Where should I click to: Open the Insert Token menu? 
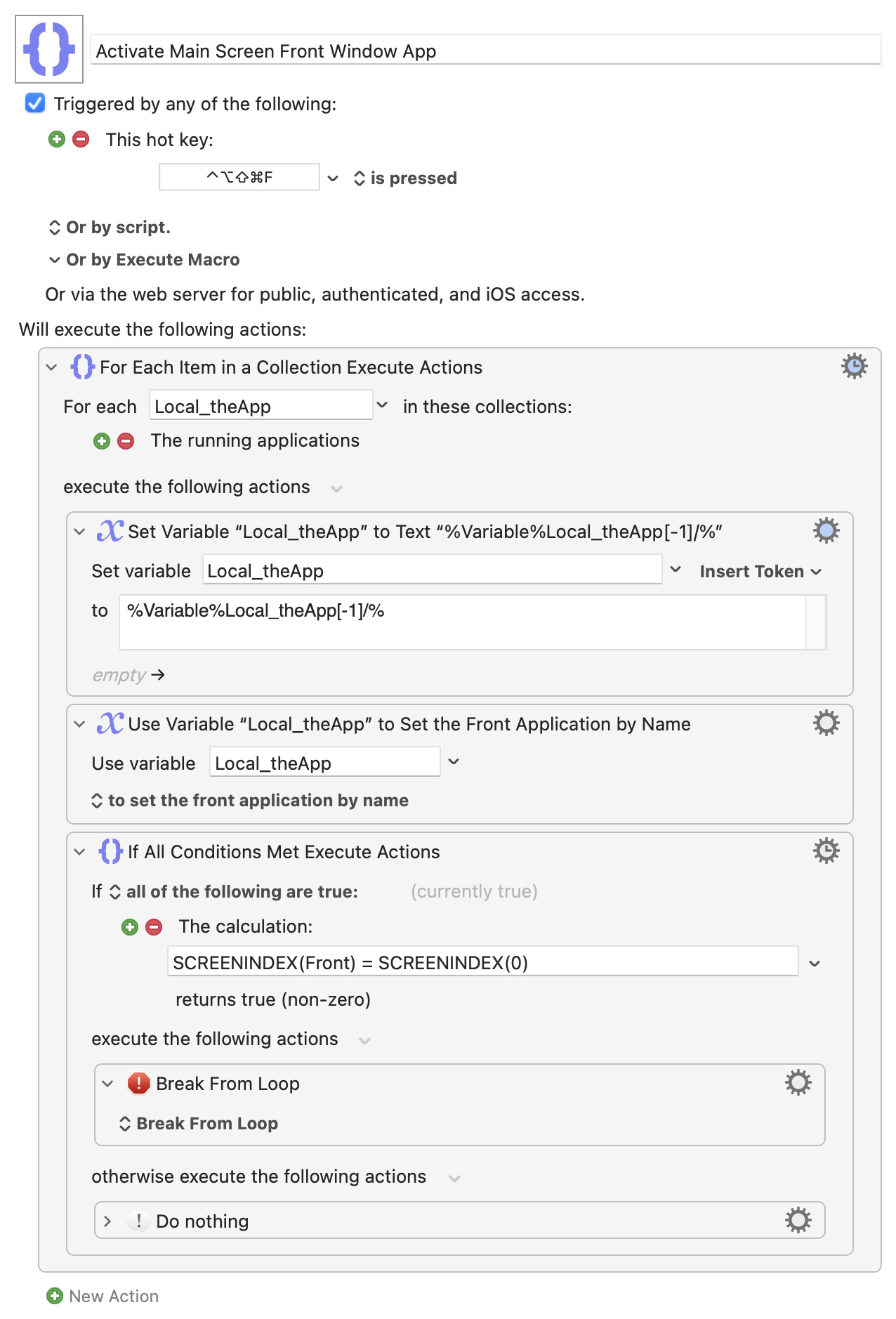pos(760,572)
